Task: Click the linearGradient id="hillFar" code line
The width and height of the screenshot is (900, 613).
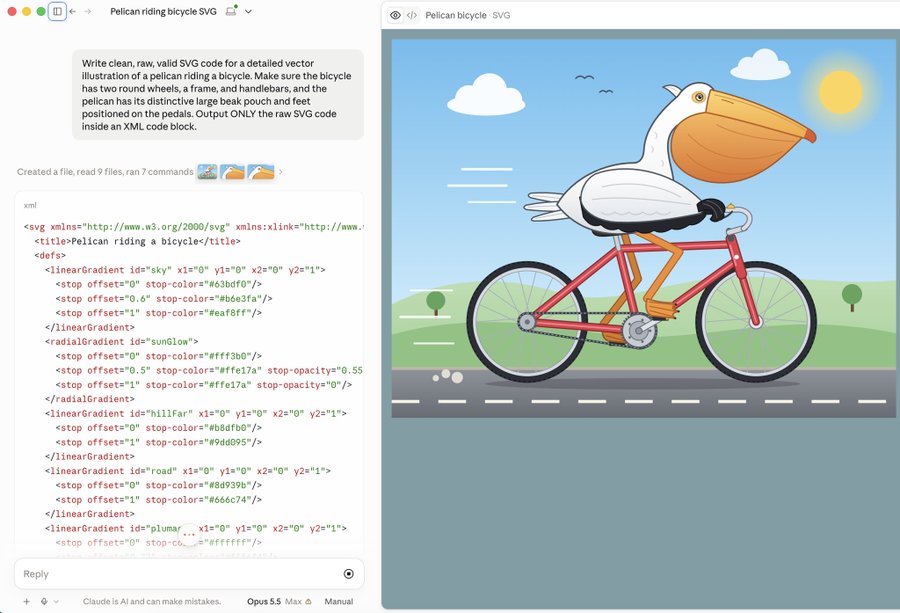Action: click(x=195, y=414)
